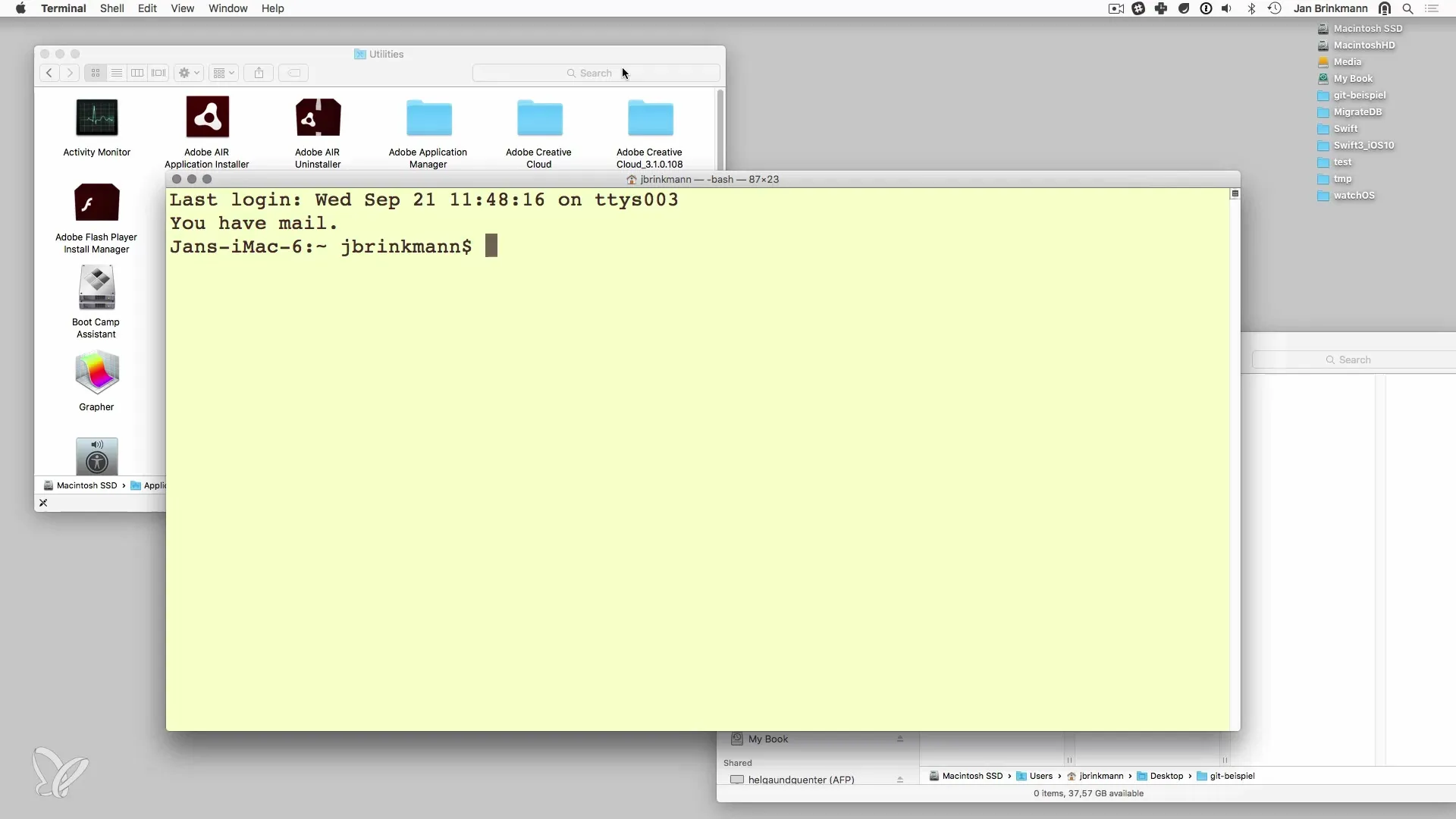Click the plus-cross icon in menu bar

[1161, 8]
